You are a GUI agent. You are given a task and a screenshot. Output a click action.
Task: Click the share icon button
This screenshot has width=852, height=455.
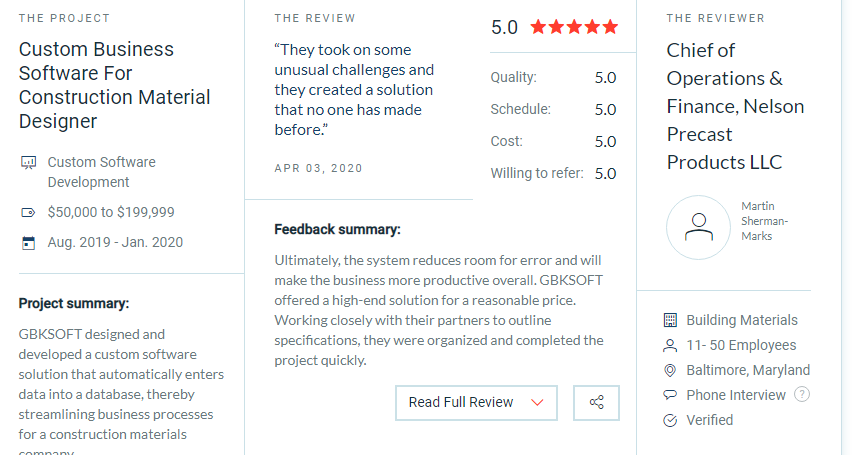coord(596,403)
